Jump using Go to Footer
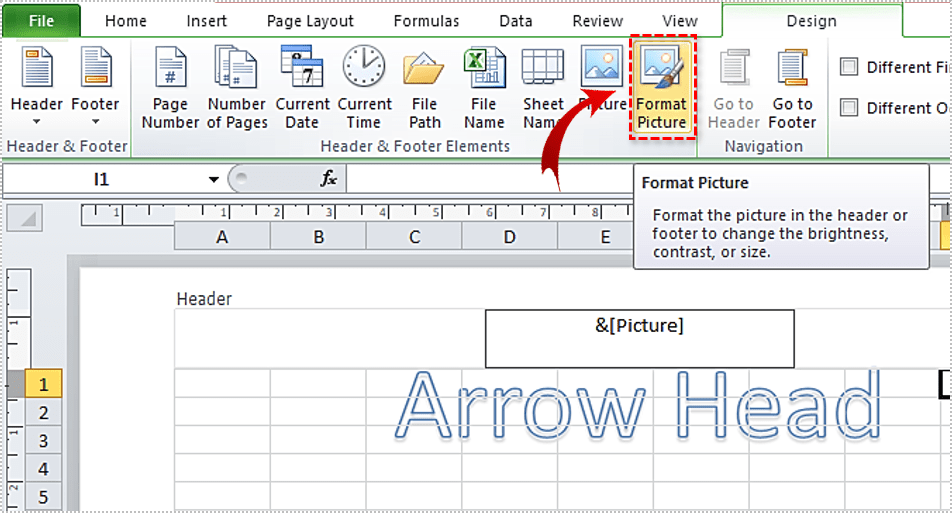 792,88
